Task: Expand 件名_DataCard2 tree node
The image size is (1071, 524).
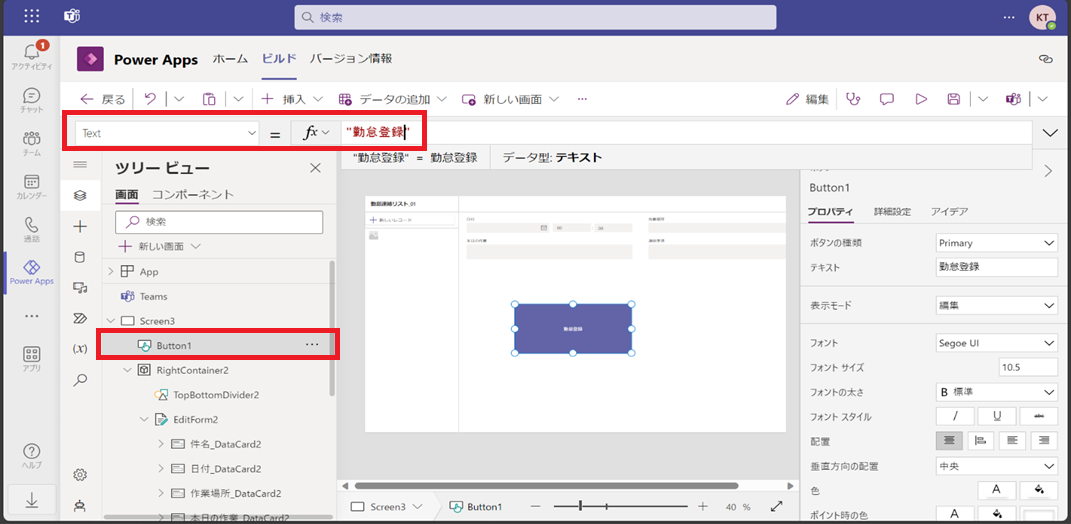Action: point(161,444)
